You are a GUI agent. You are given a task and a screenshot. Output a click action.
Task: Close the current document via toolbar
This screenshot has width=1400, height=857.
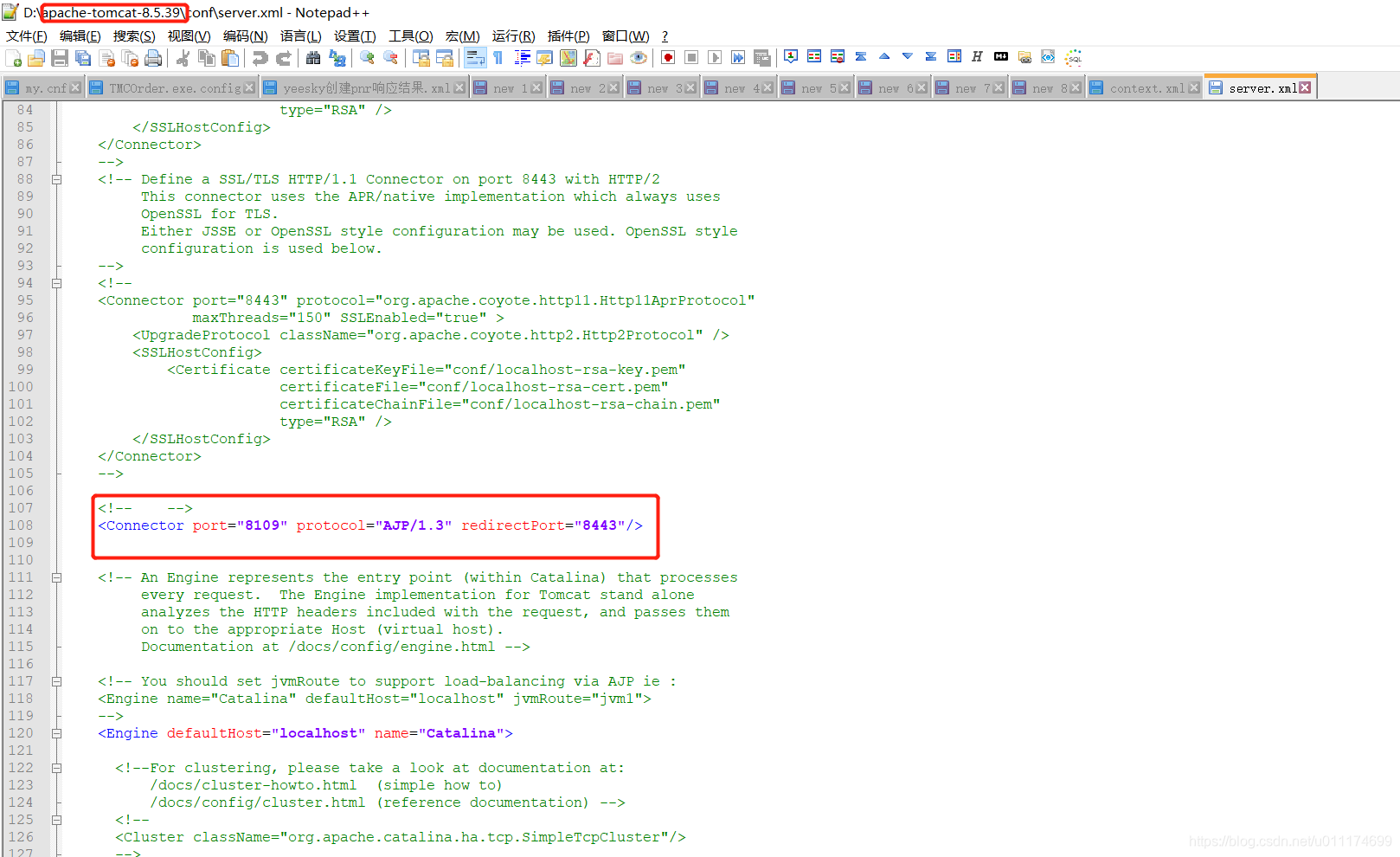coord(106,58)
